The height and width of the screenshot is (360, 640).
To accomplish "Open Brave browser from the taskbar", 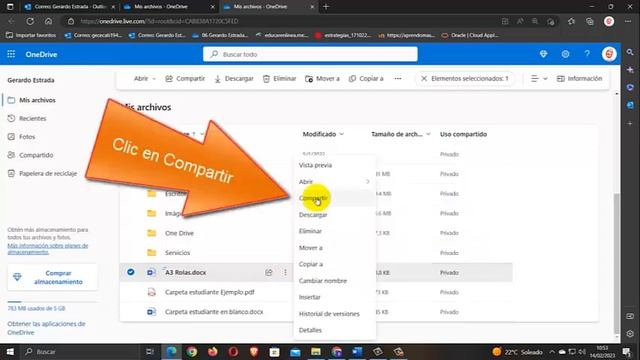I will tap(254, 351).
